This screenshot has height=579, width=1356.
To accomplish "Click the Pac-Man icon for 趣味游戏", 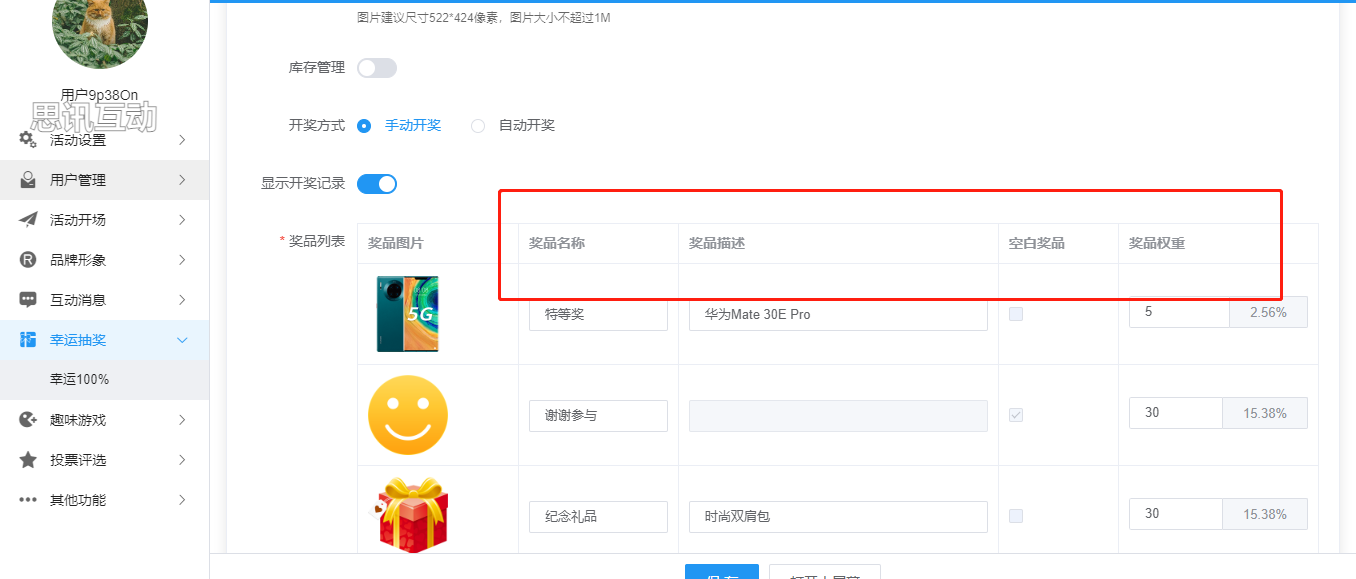I will pyautogui.click(x=28, y=420).
